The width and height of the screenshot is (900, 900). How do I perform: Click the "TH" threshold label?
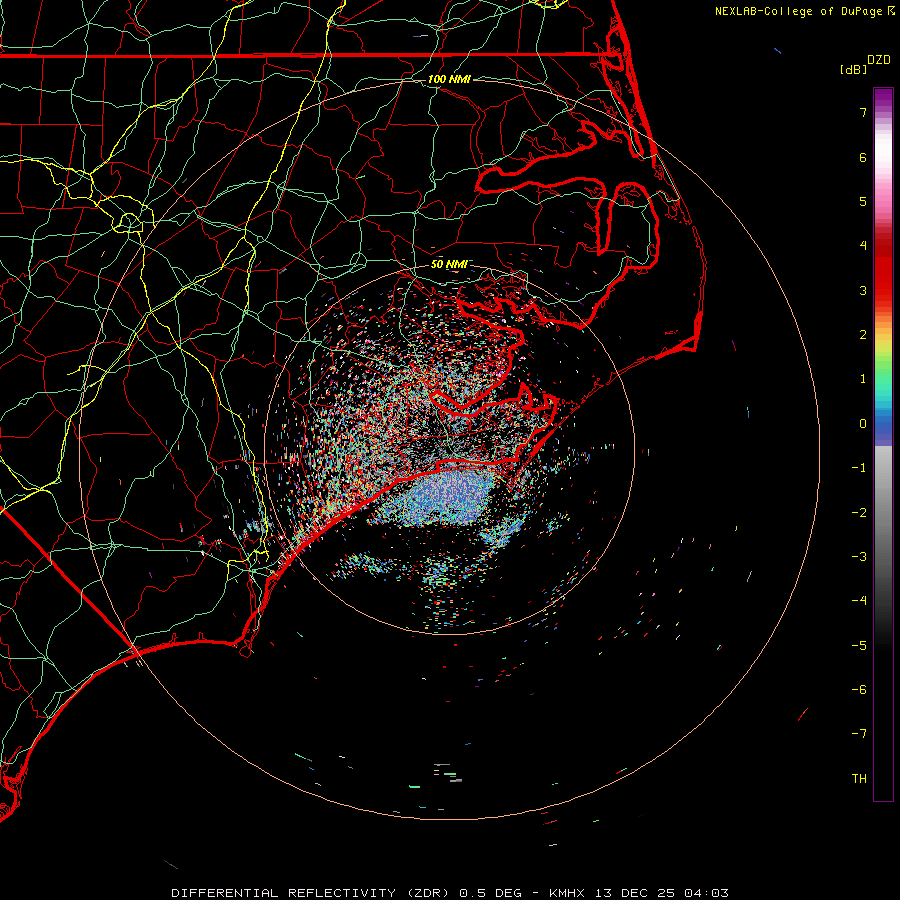859,779
